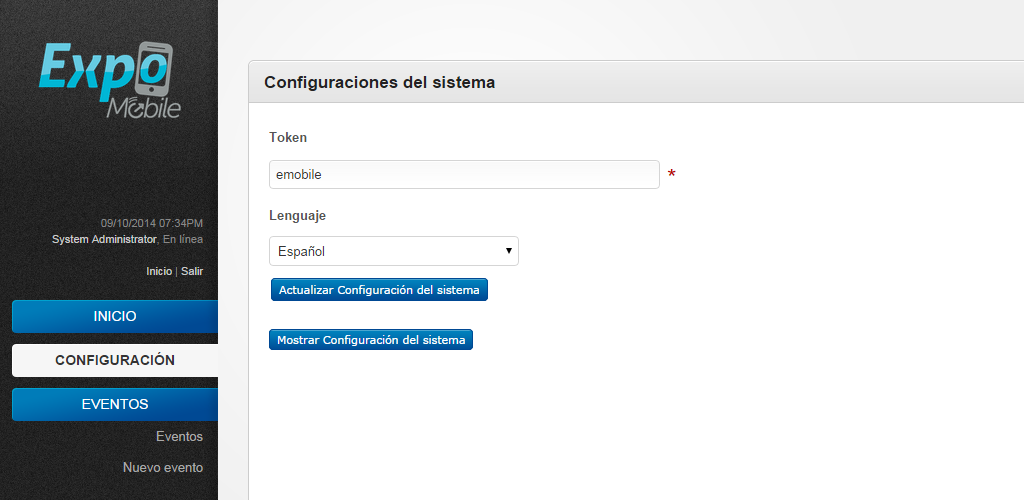
Task: Click the red required asterisk beside Token
Action: tap(671, 175)
